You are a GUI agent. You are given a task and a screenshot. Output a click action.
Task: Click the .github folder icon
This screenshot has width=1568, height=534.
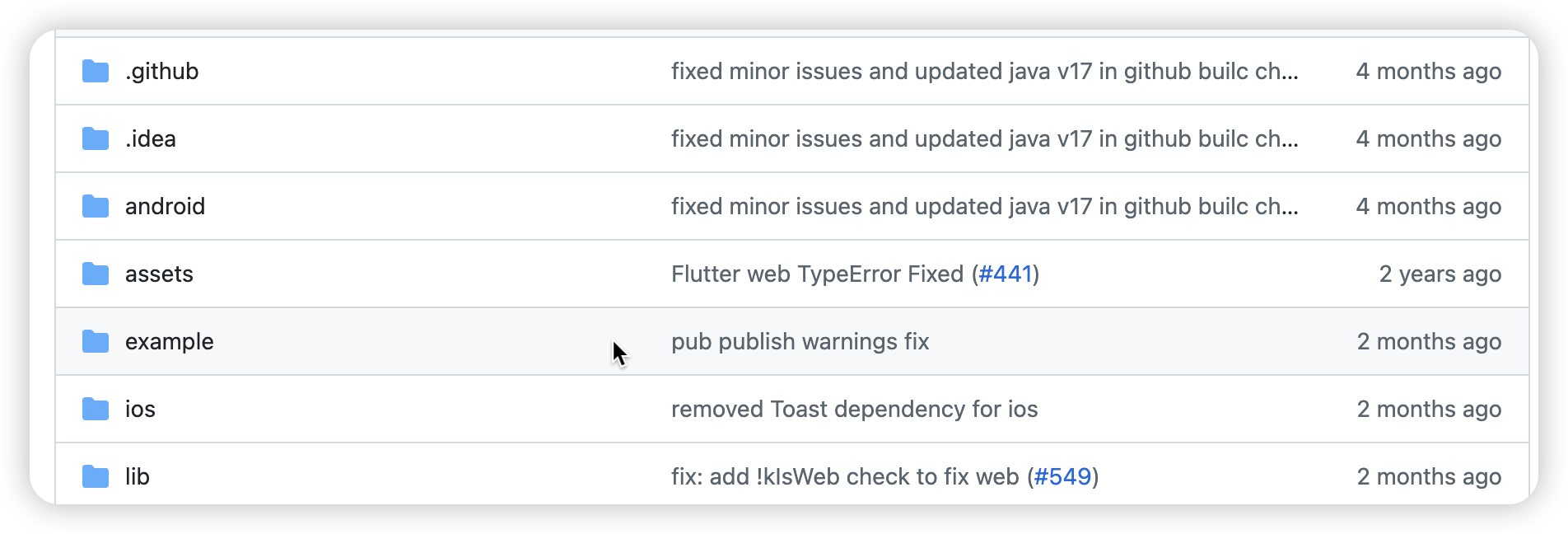tap(94, 71)
